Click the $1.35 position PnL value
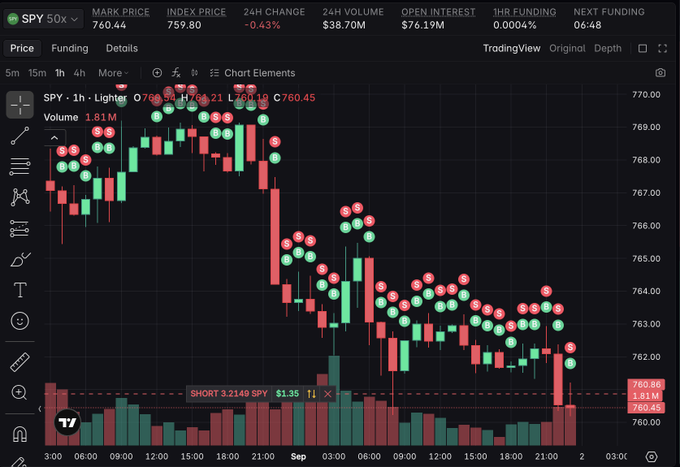 coord(288,394)
